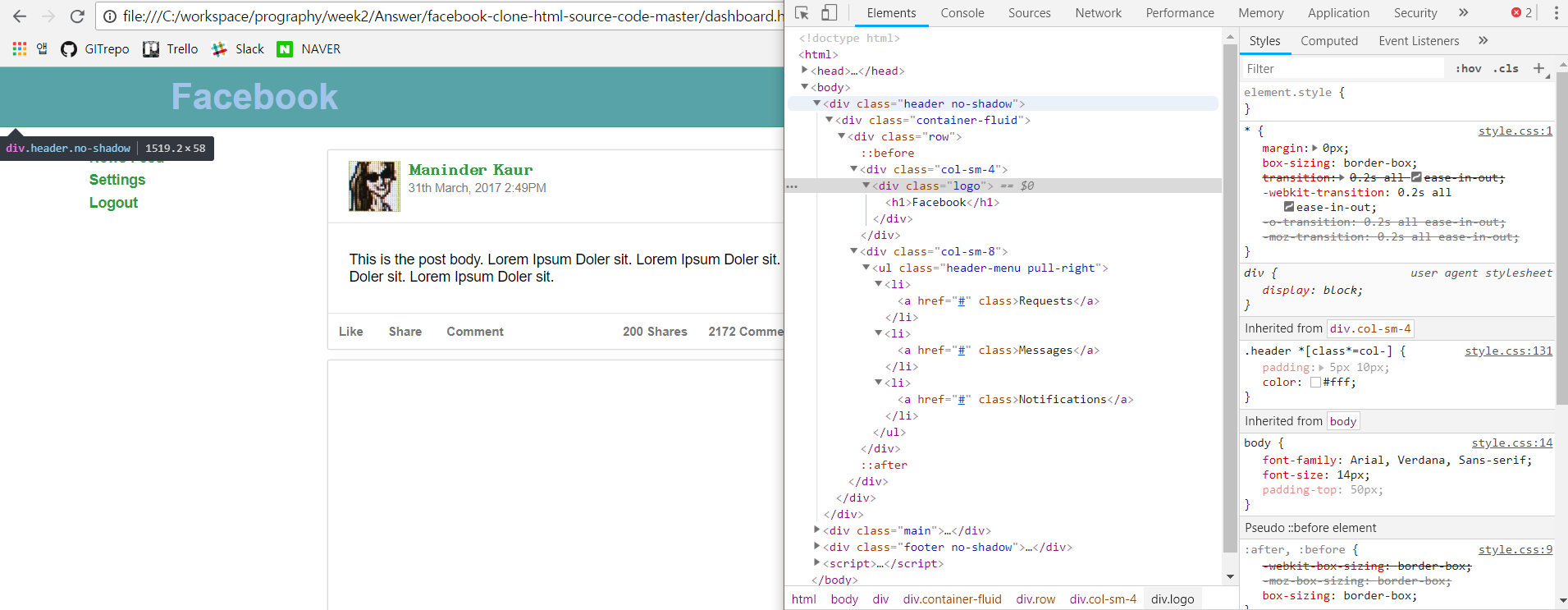Expand the head element in DOM tree
1568x610 pixels.
[x=804, y=71]
